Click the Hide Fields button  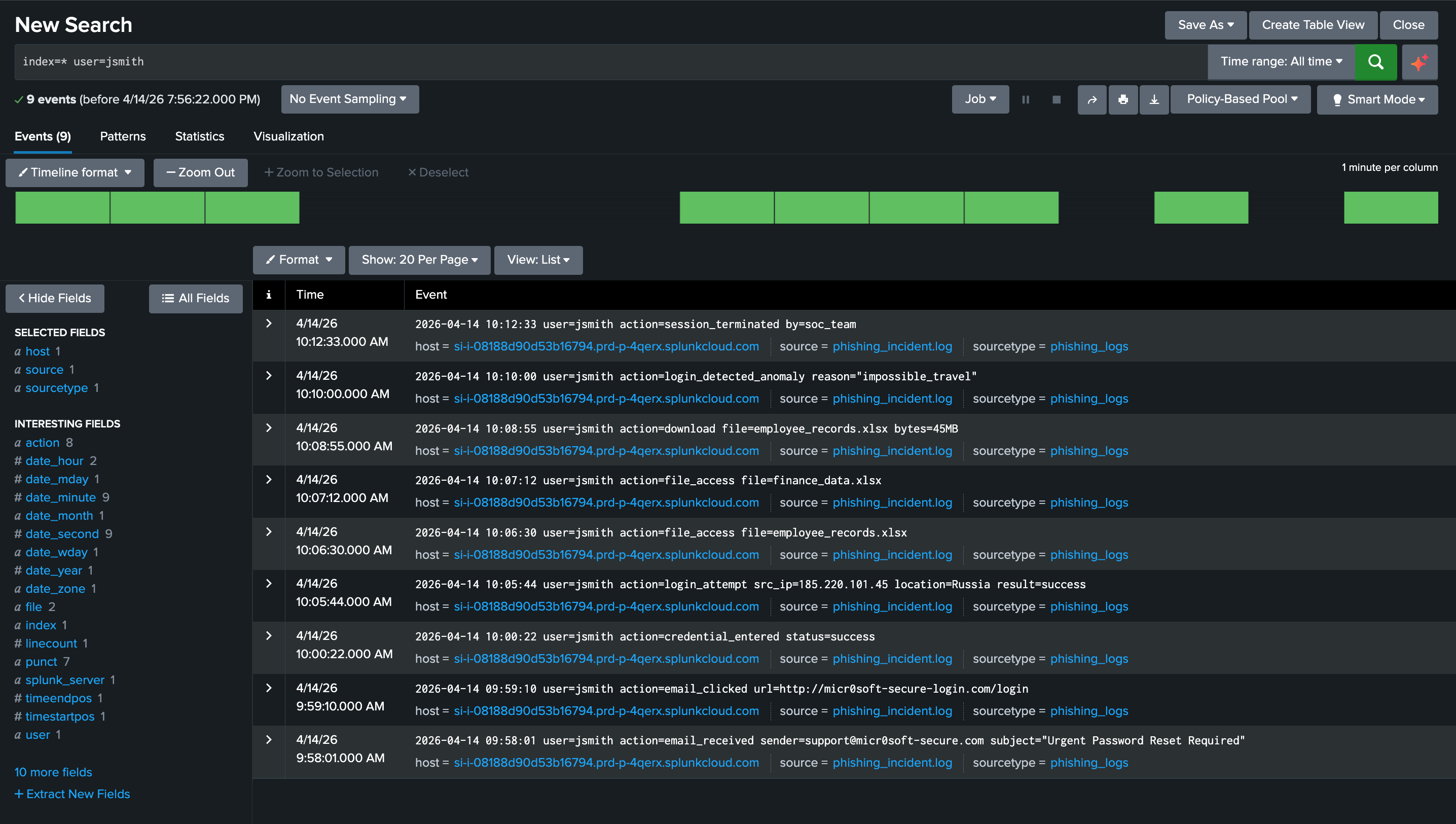(x=55, y=298)
